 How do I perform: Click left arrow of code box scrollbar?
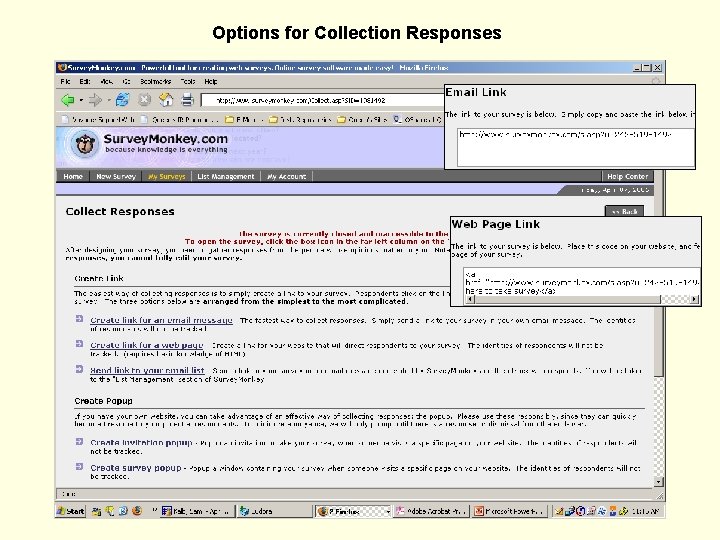pyautogui.click(x=470, y=299)
